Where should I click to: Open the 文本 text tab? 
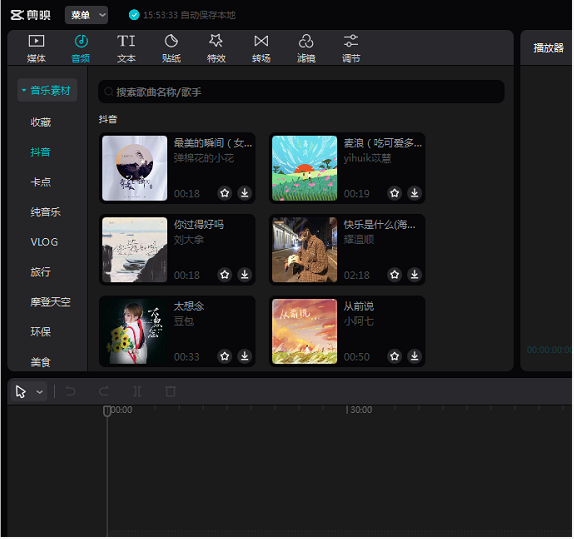click(126, 48)
